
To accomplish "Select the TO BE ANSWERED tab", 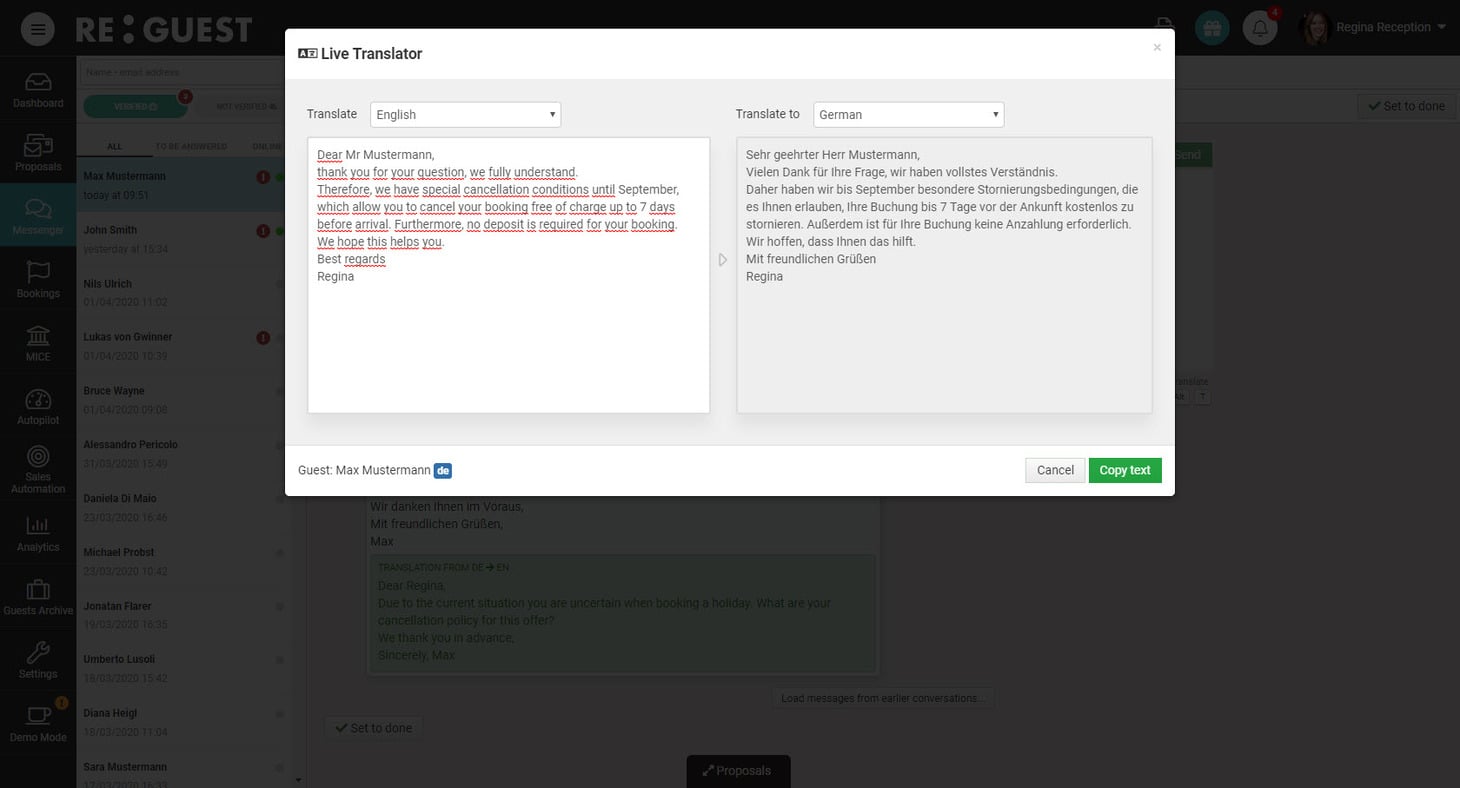I will (x=191, y=146).
